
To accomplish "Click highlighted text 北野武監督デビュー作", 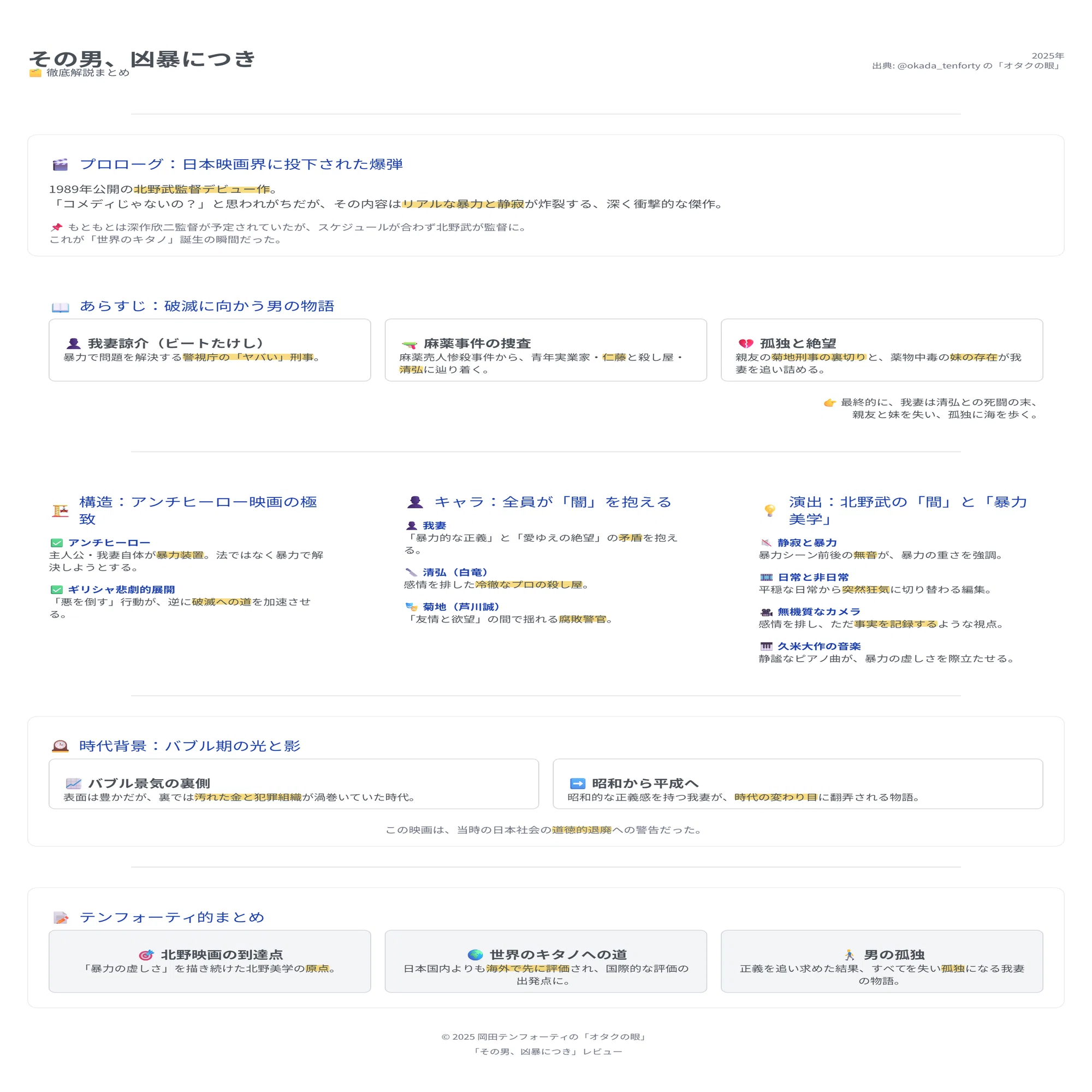I will point(202,189).
